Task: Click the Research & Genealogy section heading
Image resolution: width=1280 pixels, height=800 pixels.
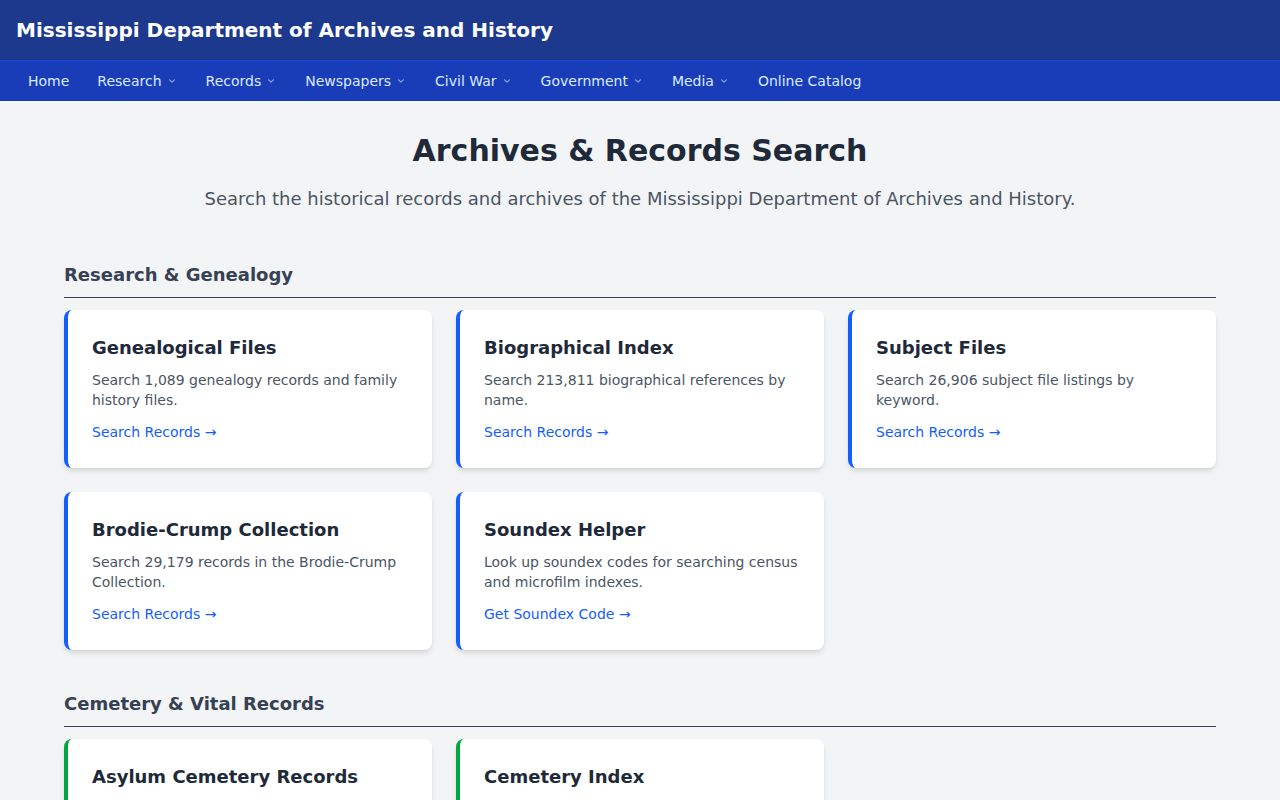Action: tap(178, 275)
